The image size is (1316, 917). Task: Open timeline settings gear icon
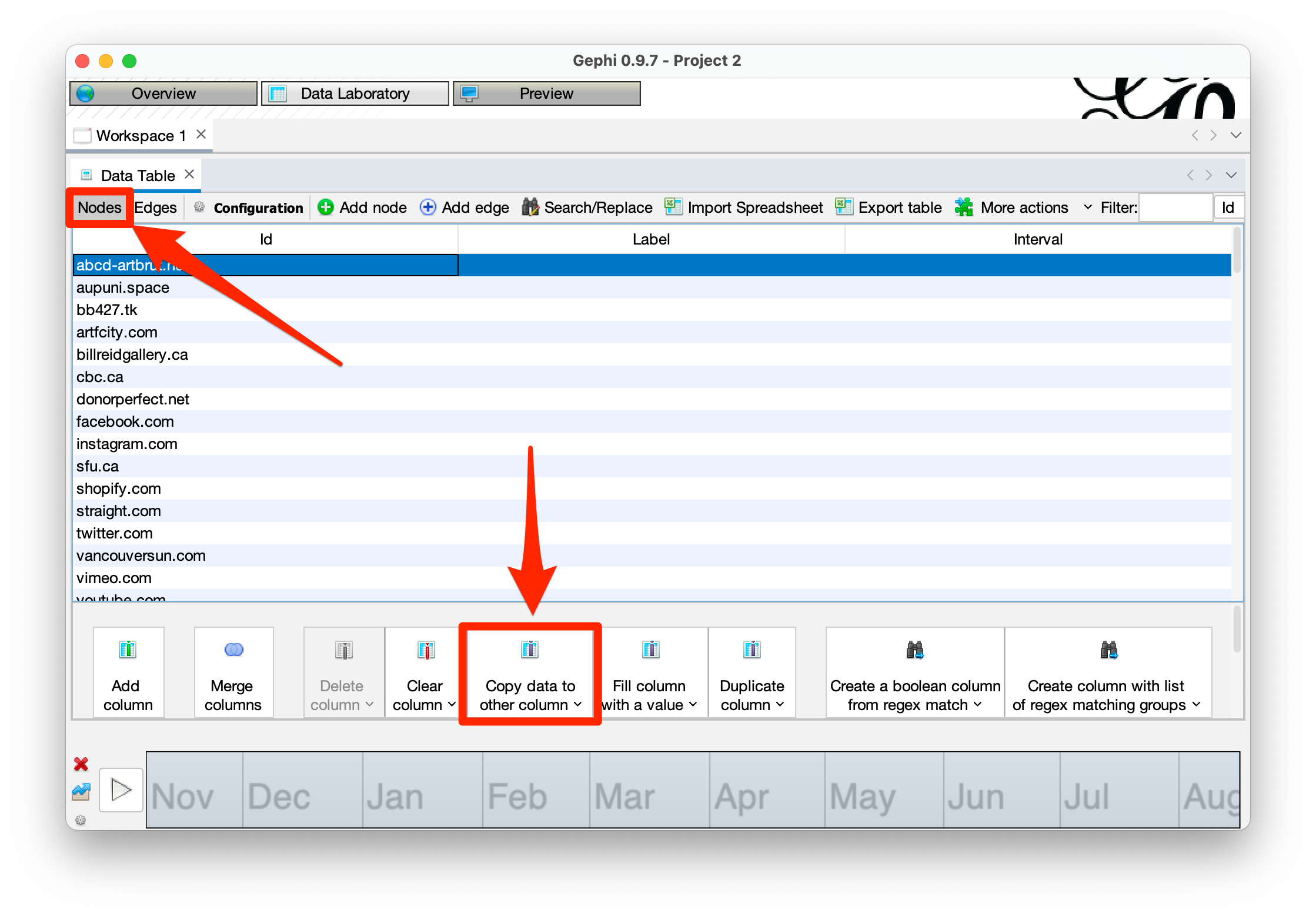[x=81, y=820]
